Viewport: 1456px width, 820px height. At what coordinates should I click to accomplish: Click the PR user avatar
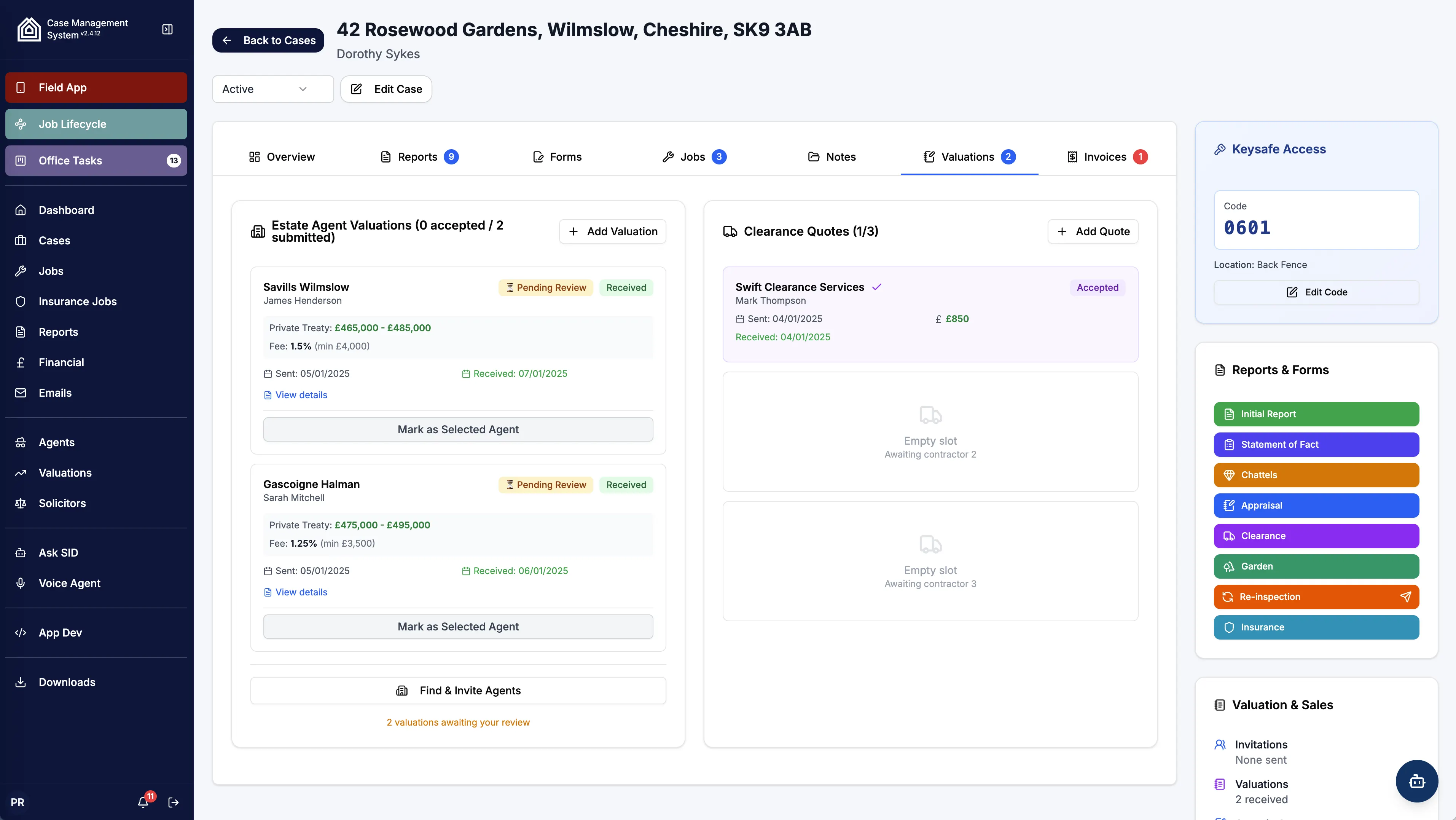pos(18,802)
